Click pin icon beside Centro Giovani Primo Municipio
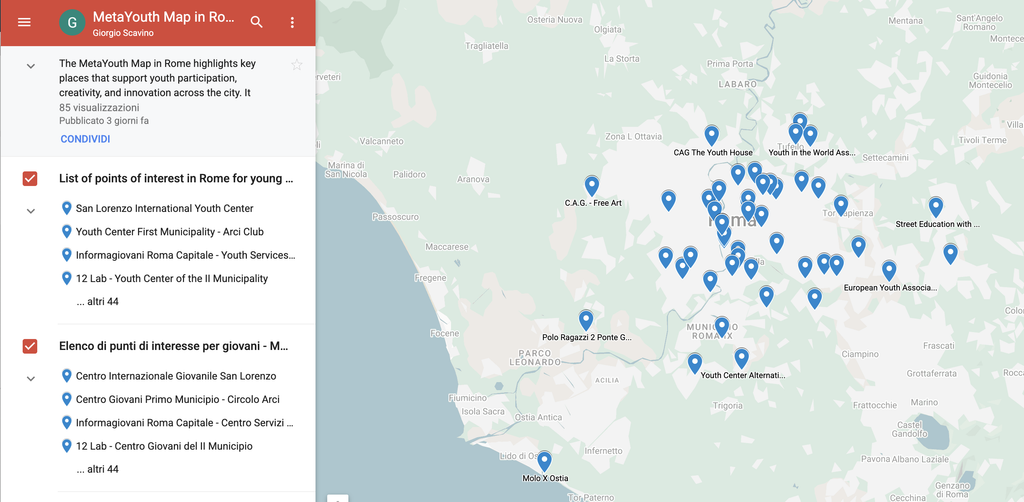The width and height of the screenshot is (1024, 502). click(66, 399)
